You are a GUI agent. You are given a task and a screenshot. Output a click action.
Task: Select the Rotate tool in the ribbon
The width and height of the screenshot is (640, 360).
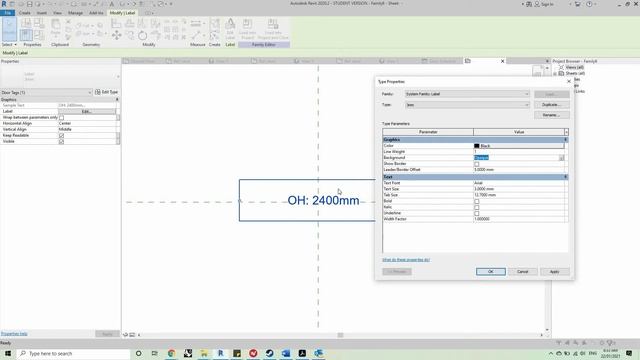click(x=142, y=36)
